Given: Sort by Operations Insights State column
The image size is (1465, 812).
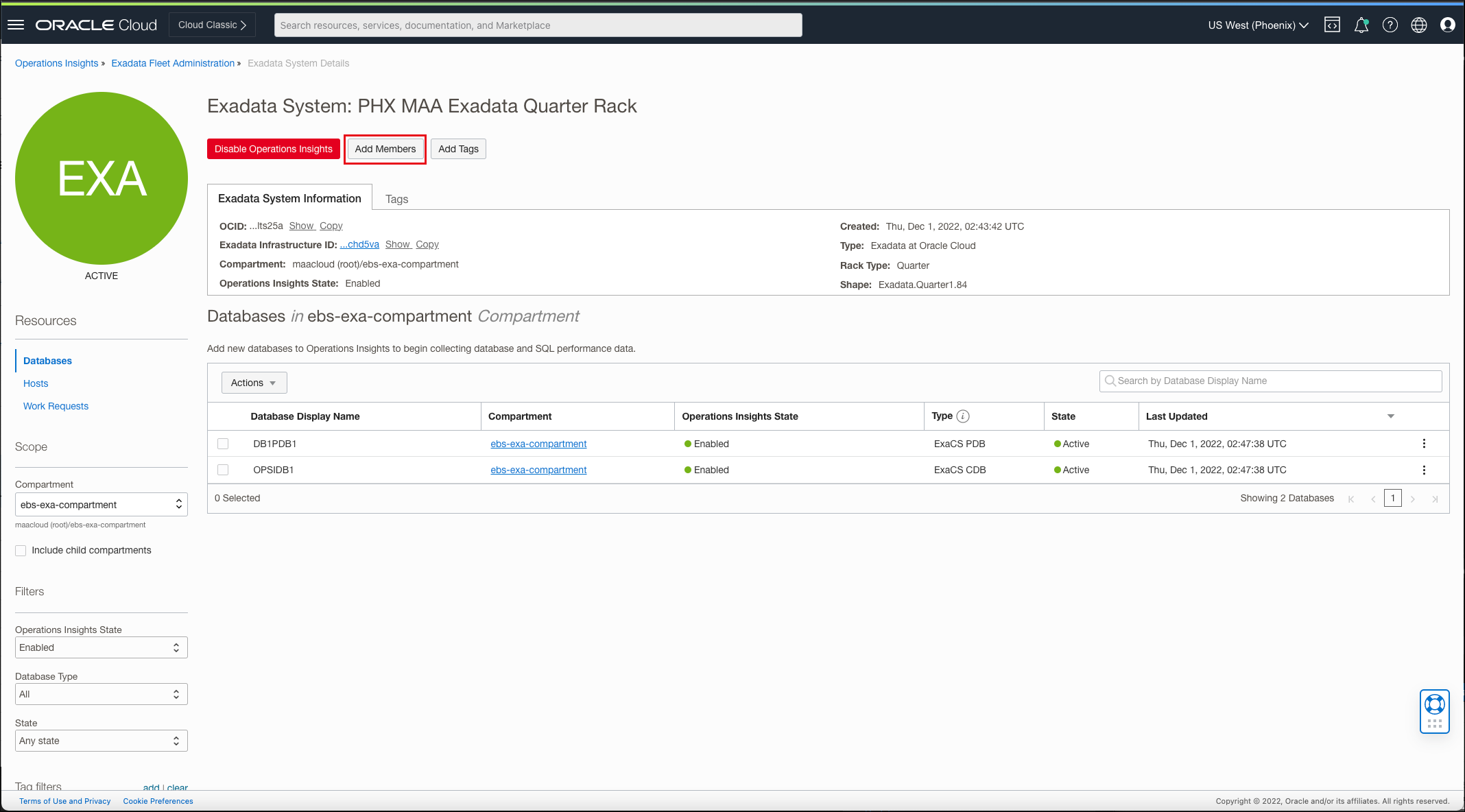Looking at the screenshot, I should 740,416.
